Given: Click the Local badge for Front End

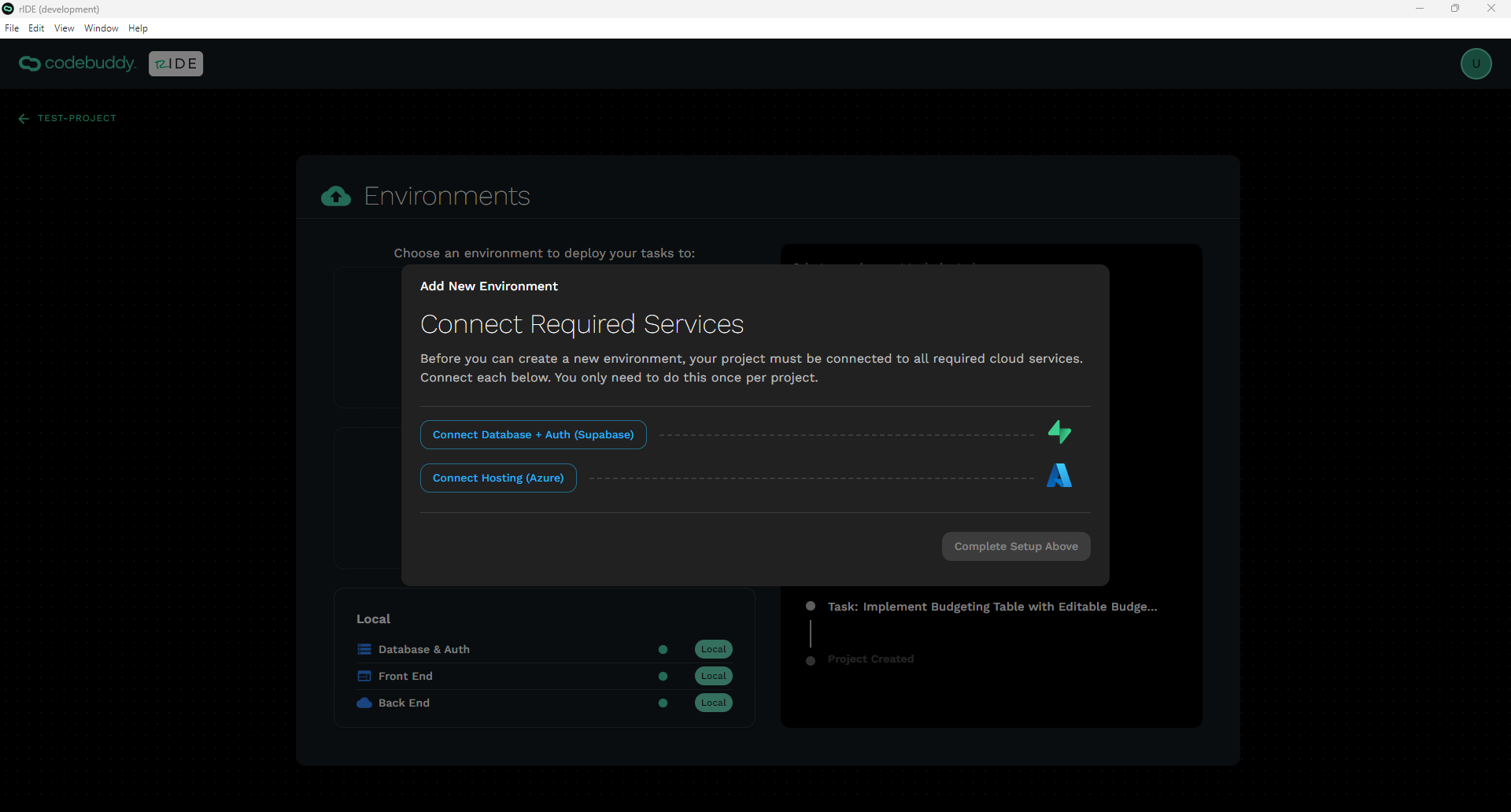Looking at the screenshot, I should (x=714, y=676).
